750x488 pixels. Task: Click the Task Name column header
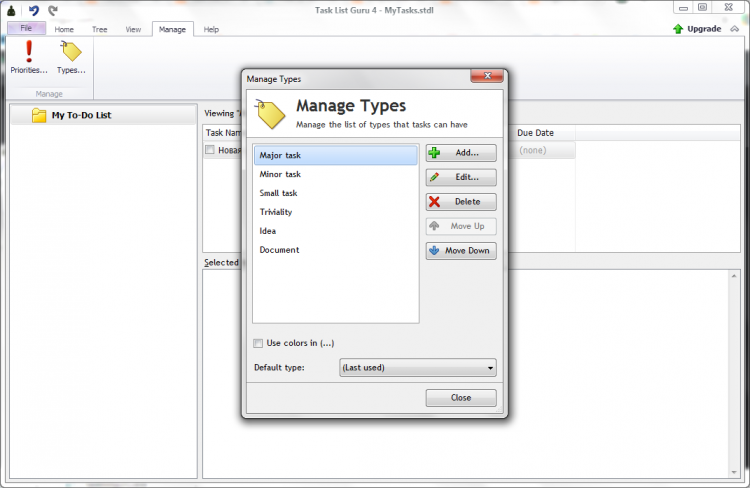[x=223, y=133]
